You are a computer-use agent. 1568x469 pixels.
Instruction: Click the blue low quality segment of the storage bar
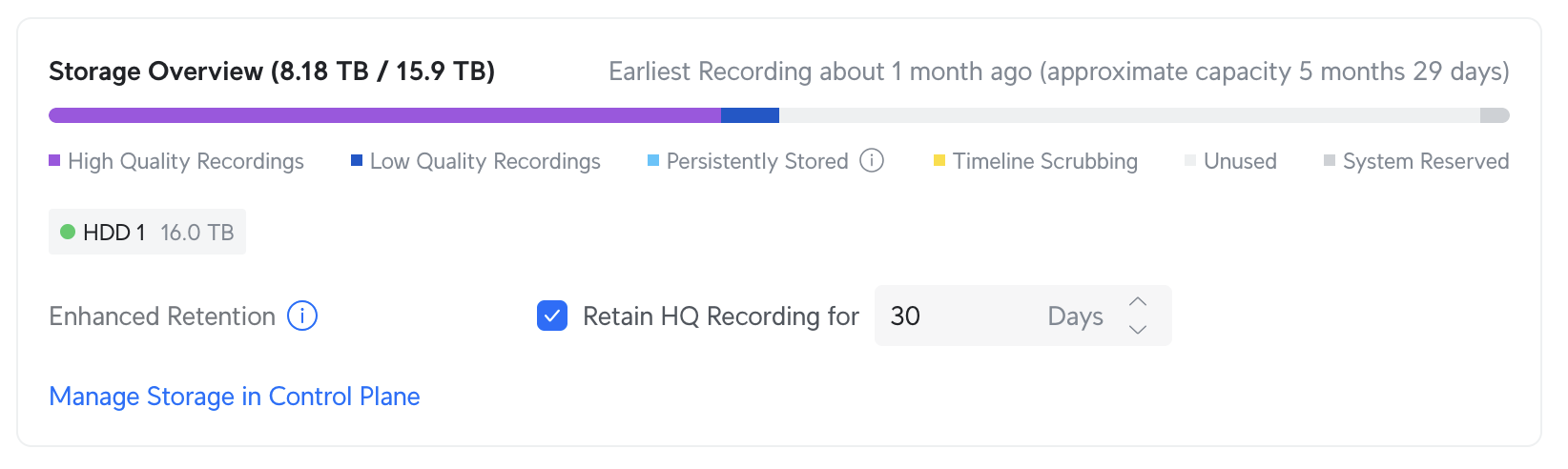(750, 115)
